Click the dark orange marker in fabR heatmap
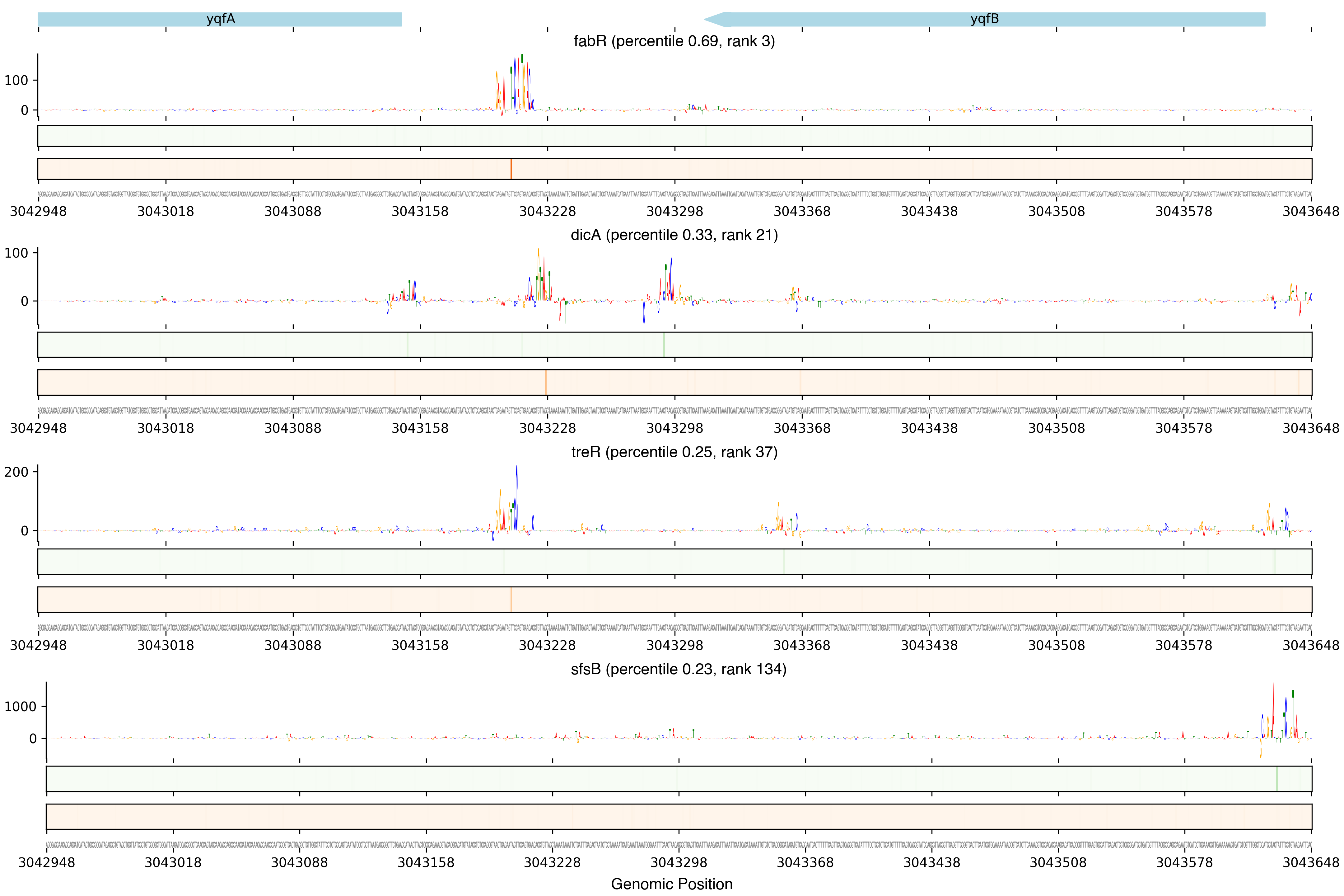 click(511, 169)
